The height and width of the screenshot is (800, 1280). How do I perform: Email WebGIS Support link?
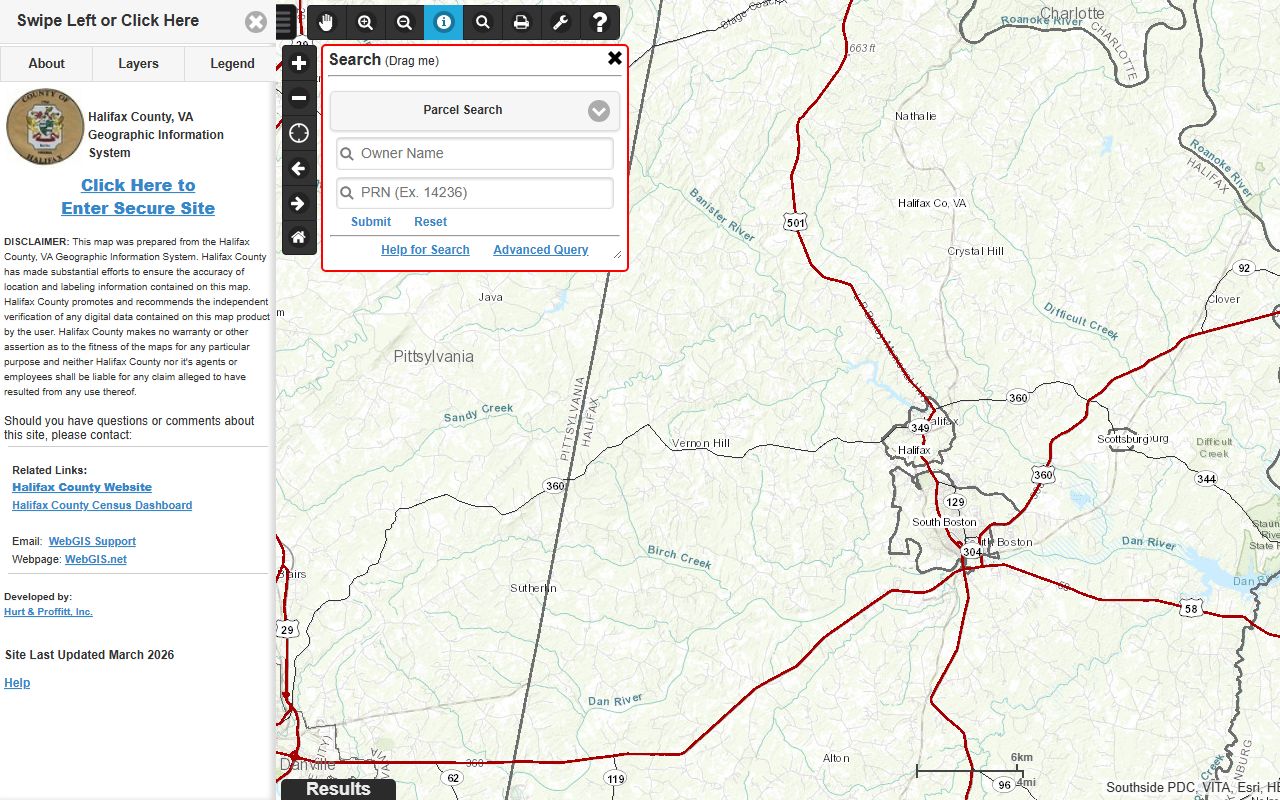(92, 542)
